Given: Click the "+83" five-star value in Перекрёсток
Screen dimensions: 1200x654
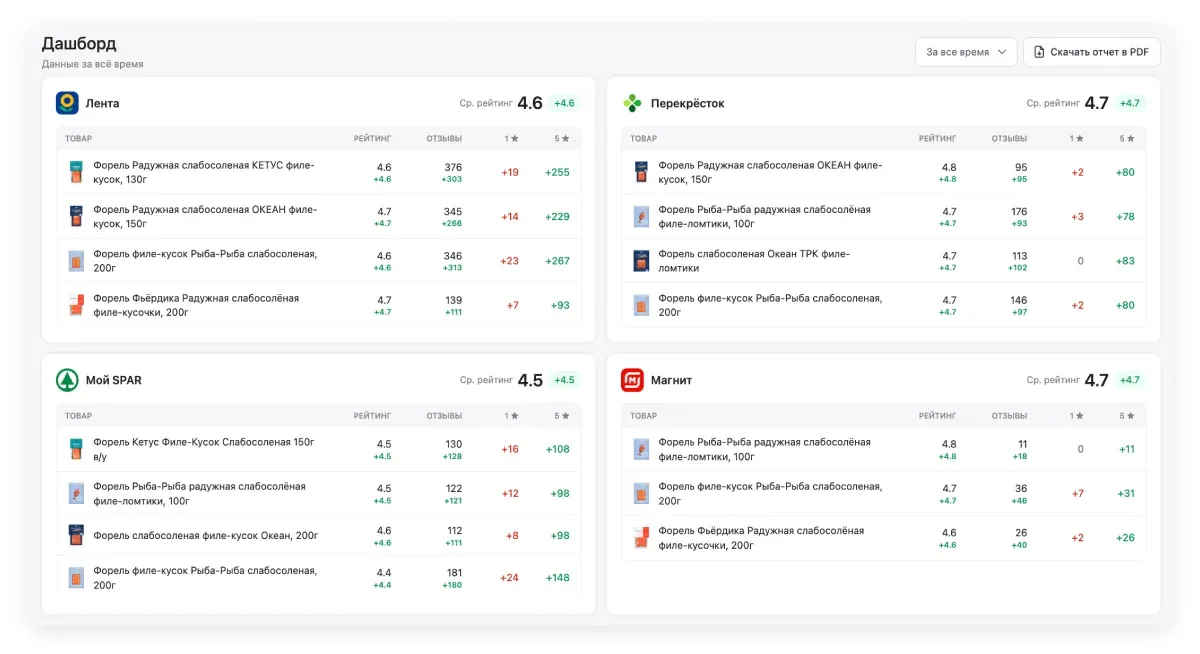Looking at the screenshot, I should (1125, 261).
